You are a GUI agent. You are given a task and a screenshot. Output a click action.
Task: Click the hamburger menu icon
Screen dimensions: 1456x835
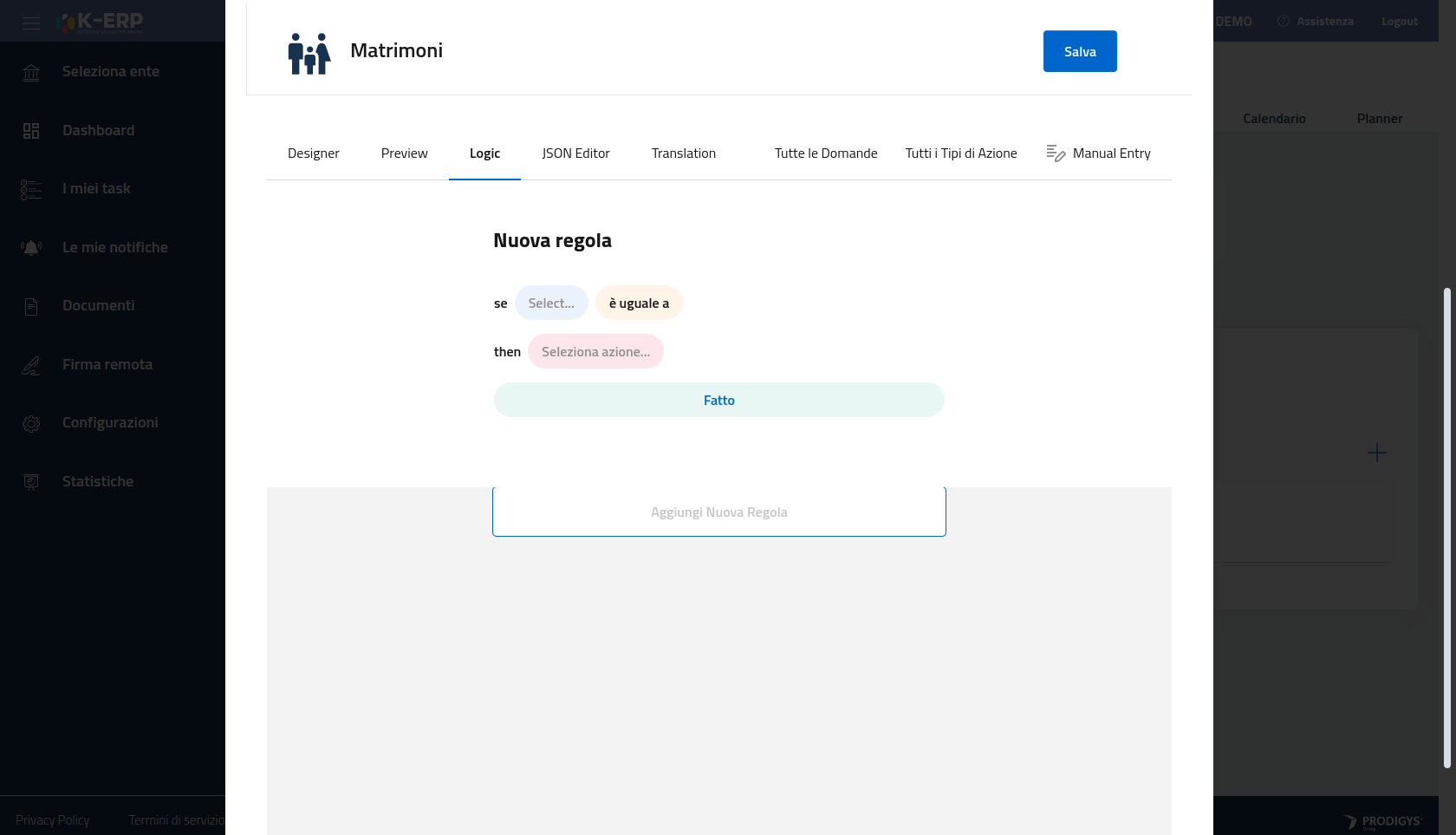(x=31, y=23)
